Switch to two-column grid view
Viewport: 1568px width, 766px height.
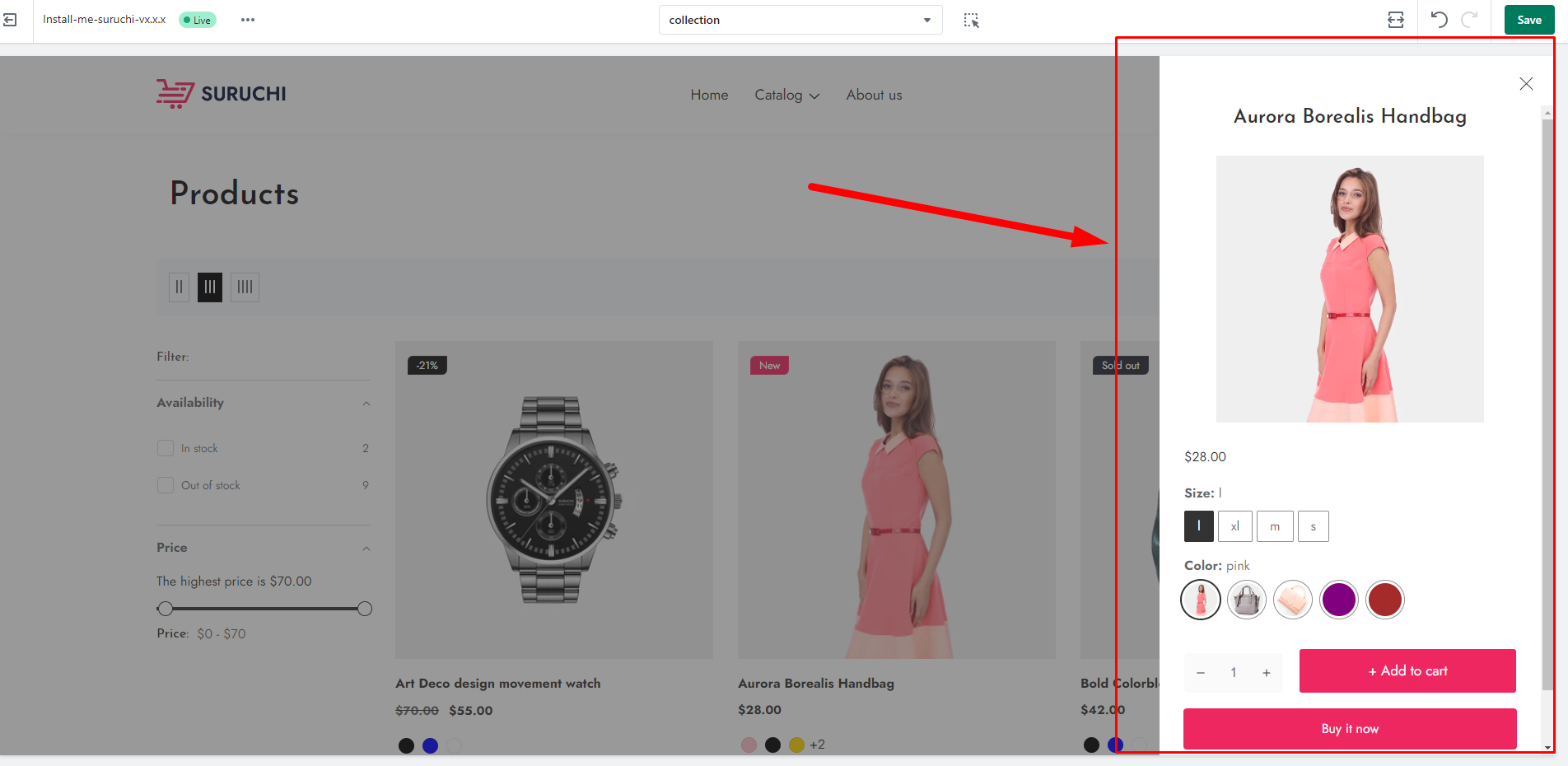tap(179, 287)
